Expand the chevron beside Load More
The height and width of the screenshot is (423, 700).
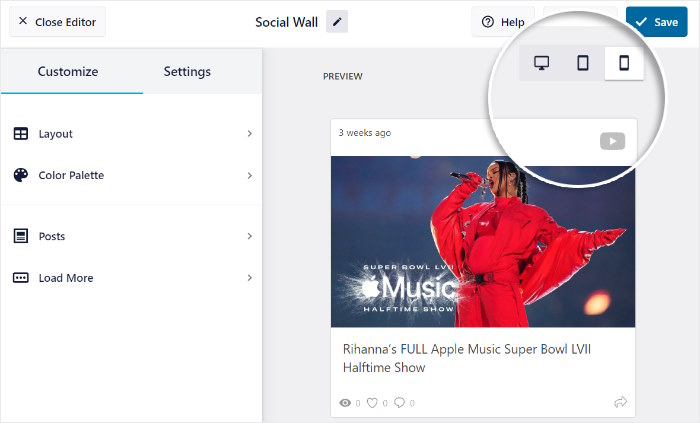click(250, 278)
